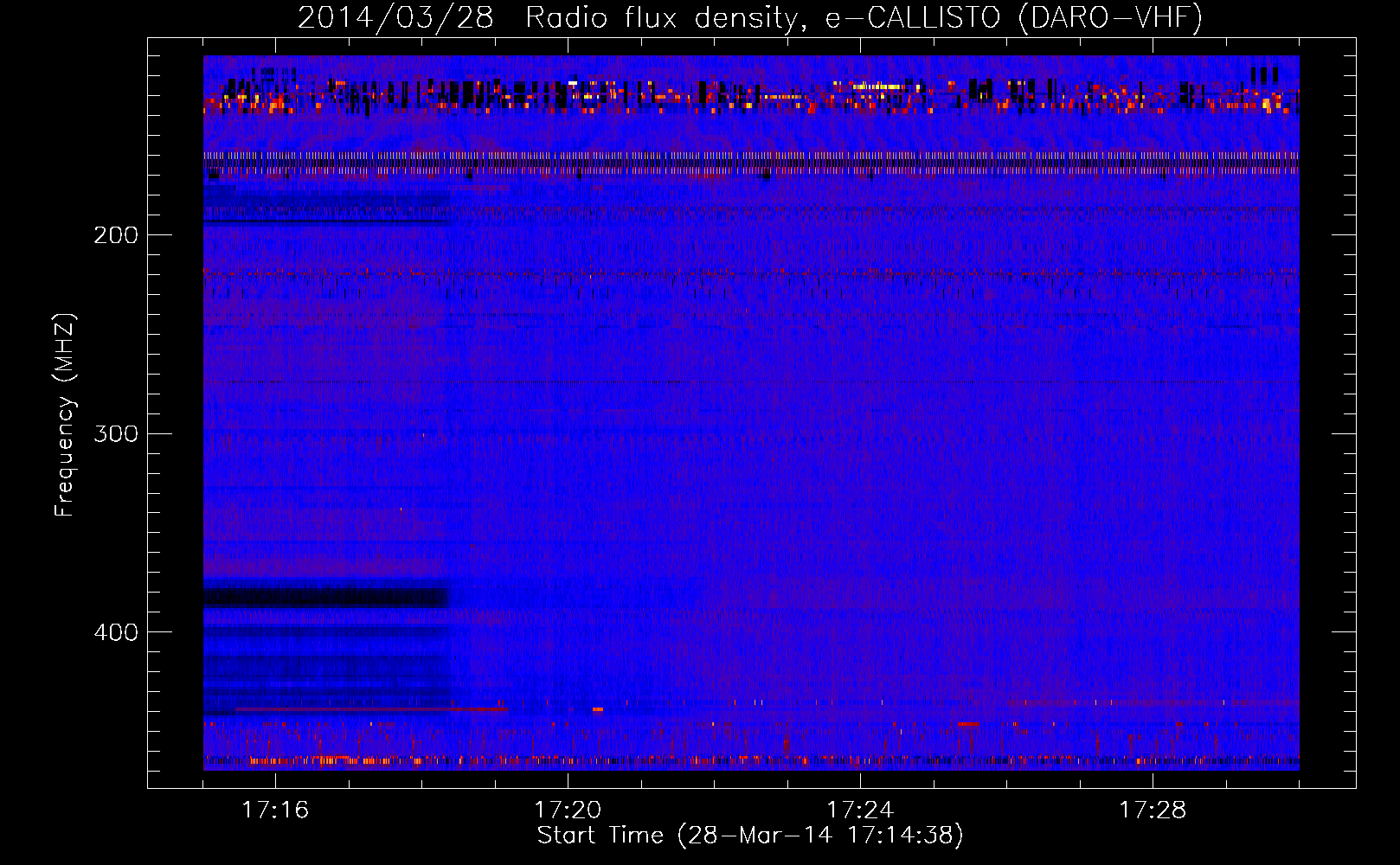1400x865 pixels.
Task: Click the 17:16 time tick label
Action: point(275,810)
